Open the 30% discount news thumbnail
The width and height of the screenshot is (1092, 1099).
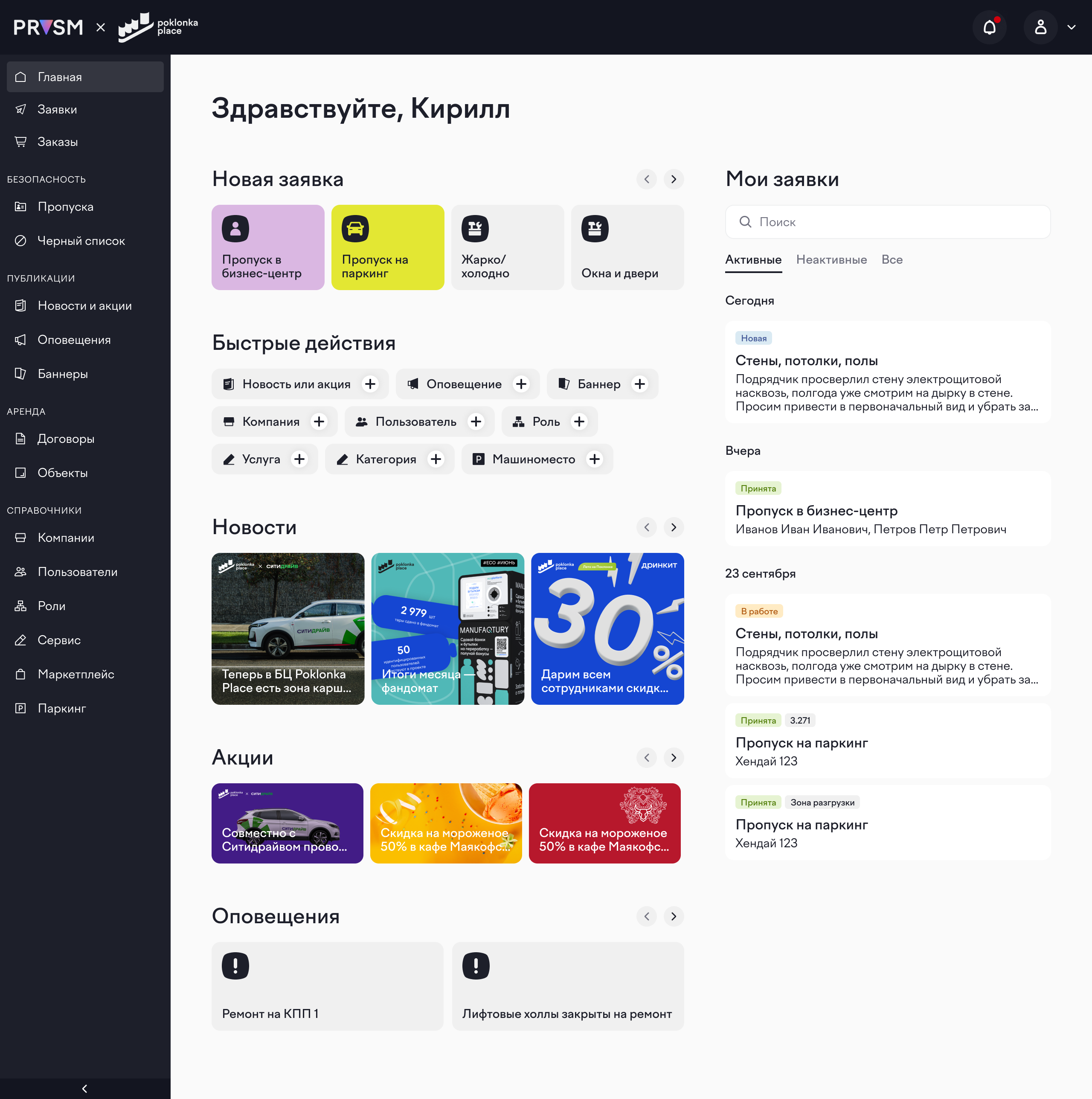tap(607, 628)
